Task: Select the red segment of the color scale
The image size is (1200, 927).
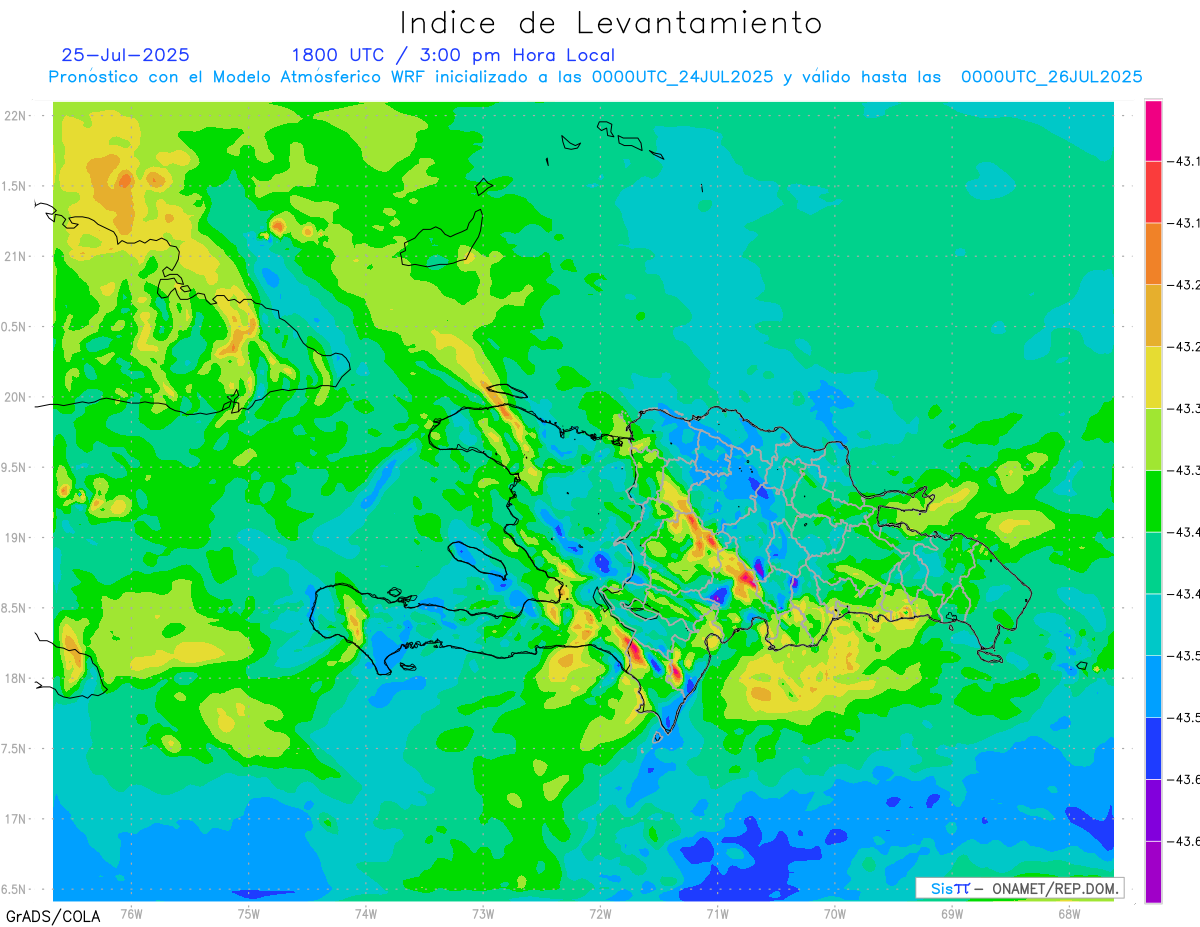Action: point(1153,192)
